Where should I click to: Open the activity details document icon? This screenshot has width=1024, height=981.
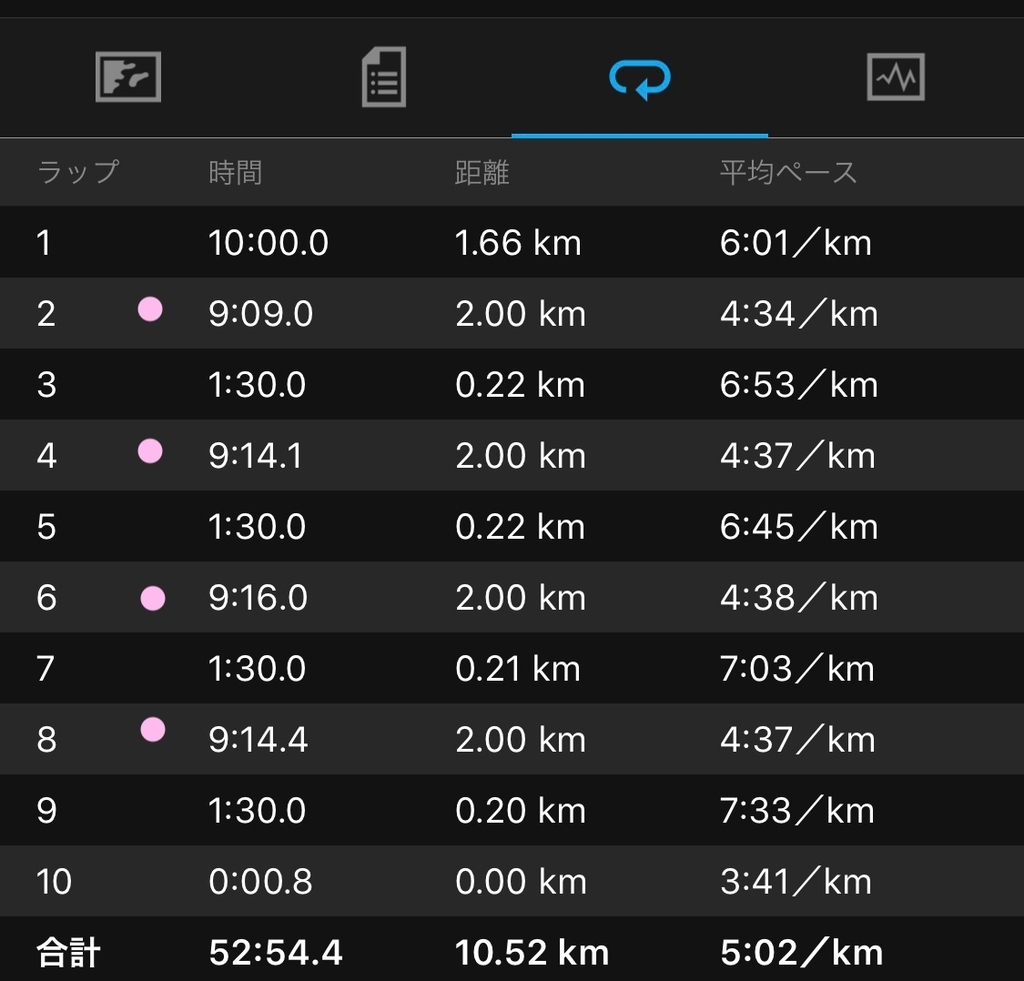click(384, 76)
